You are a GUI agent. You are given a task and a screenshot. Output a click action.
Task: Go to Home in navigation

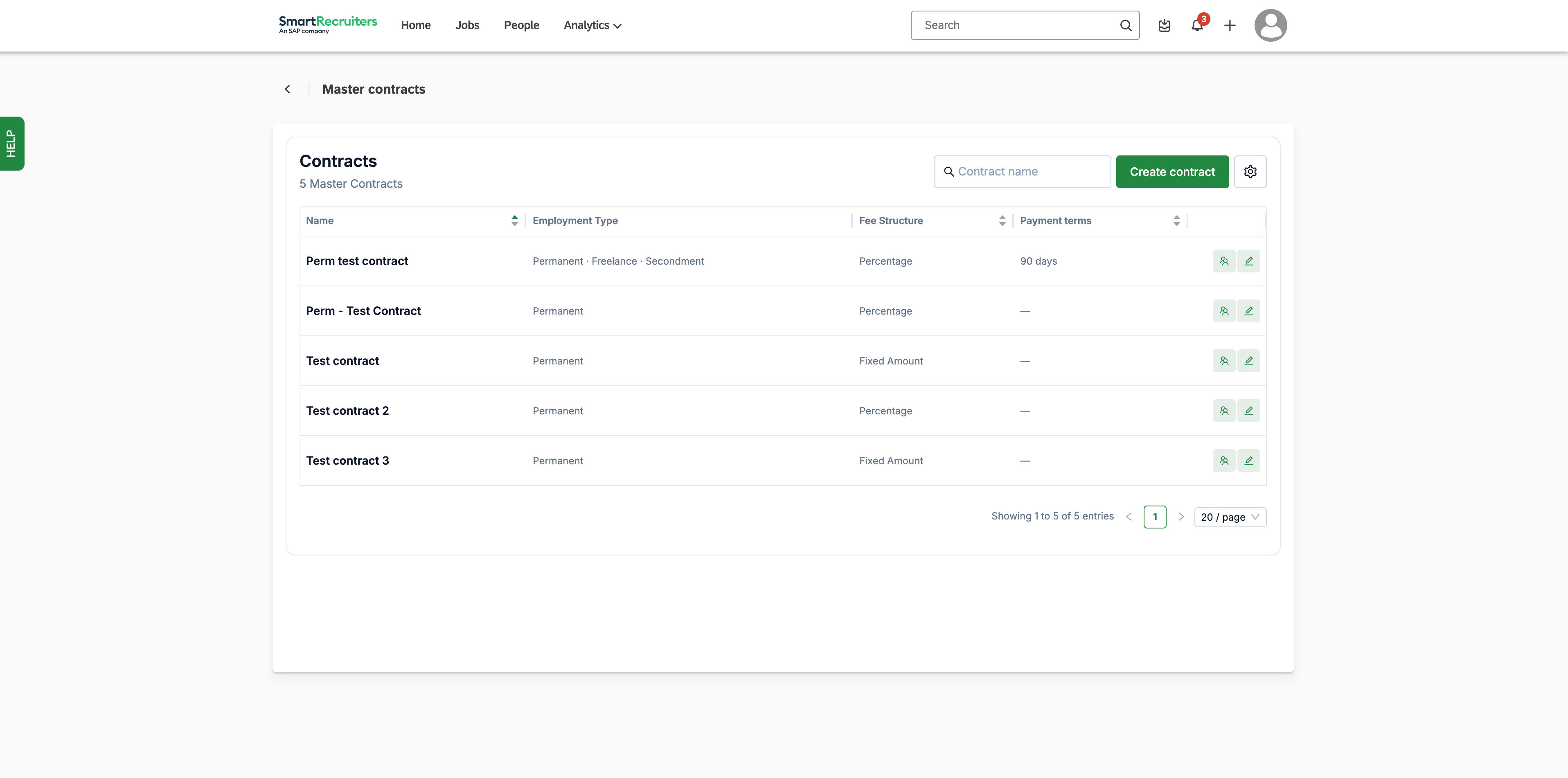pos(416,25)
